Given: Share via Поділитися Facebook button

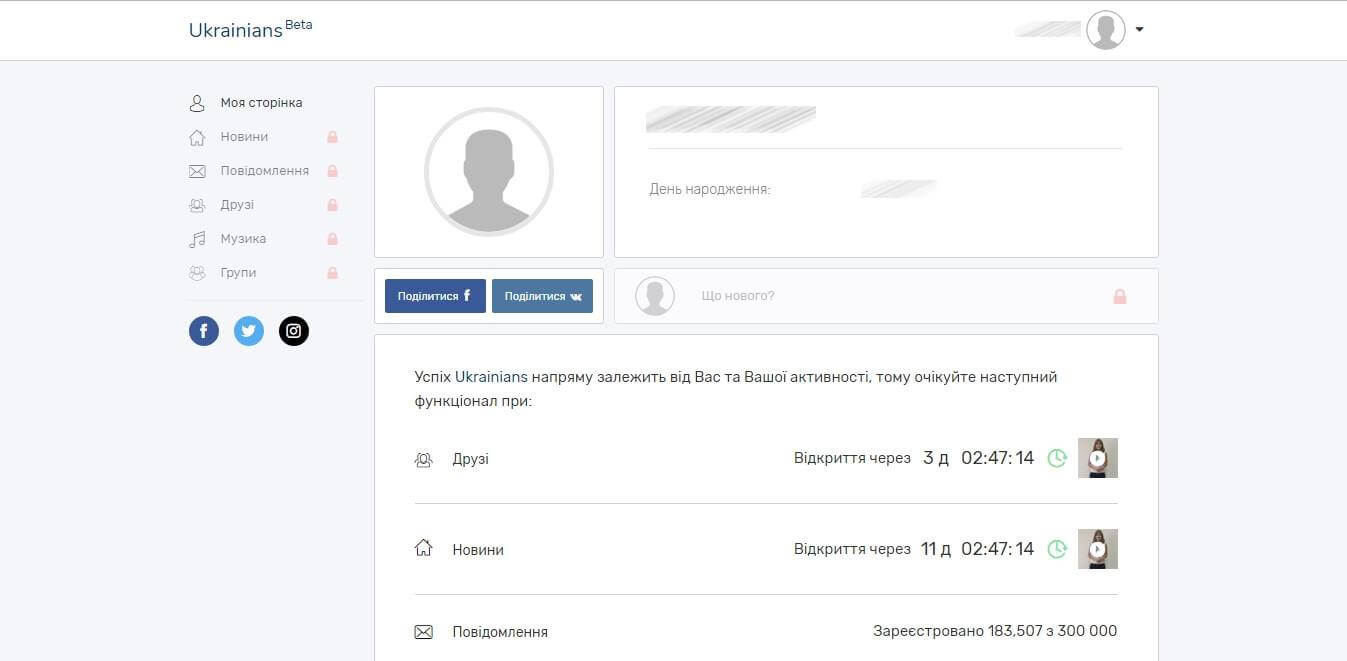Looking at the screenshot, I should point(435,296).
